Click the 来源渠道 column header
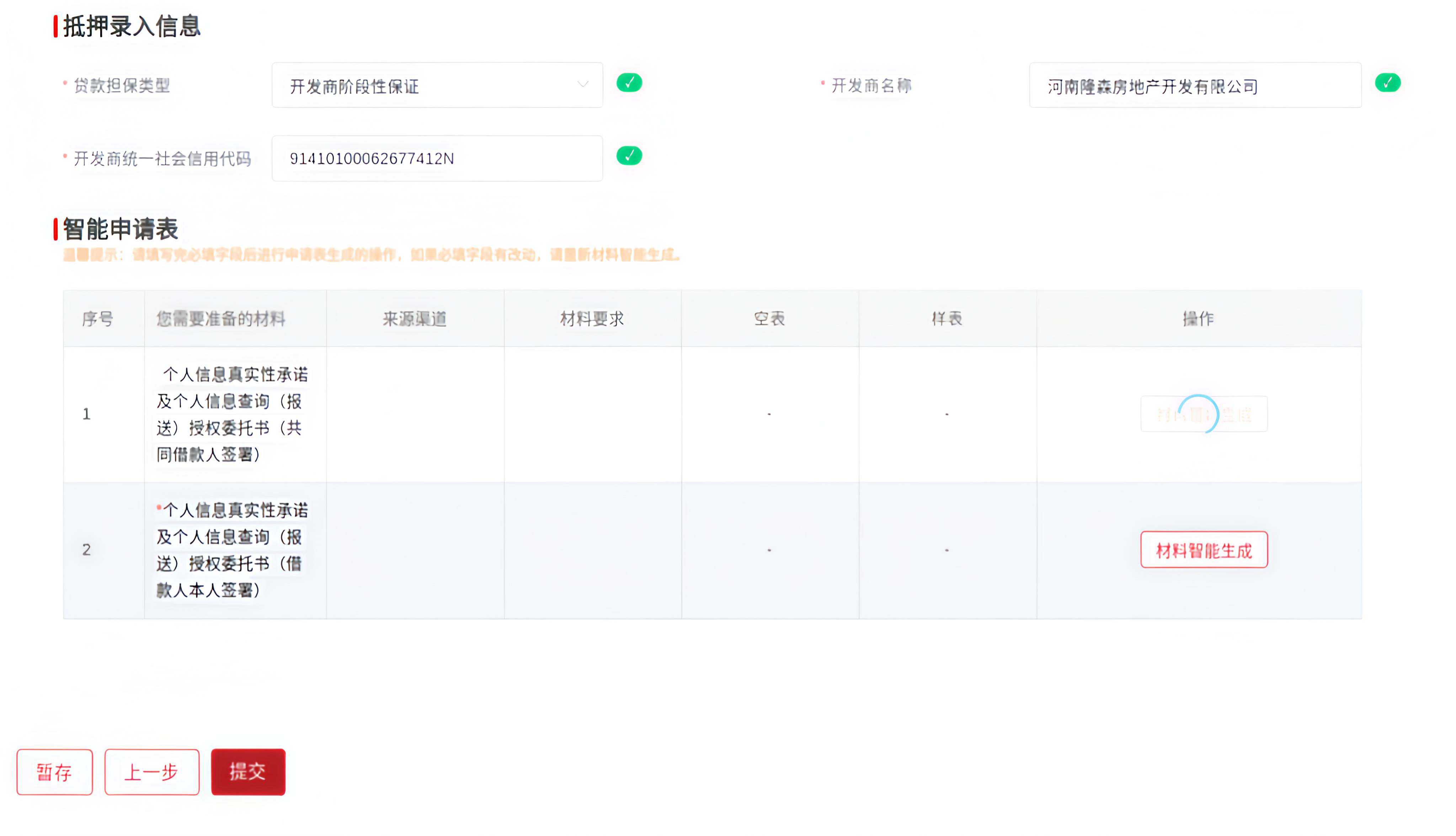 click(415, 319)
